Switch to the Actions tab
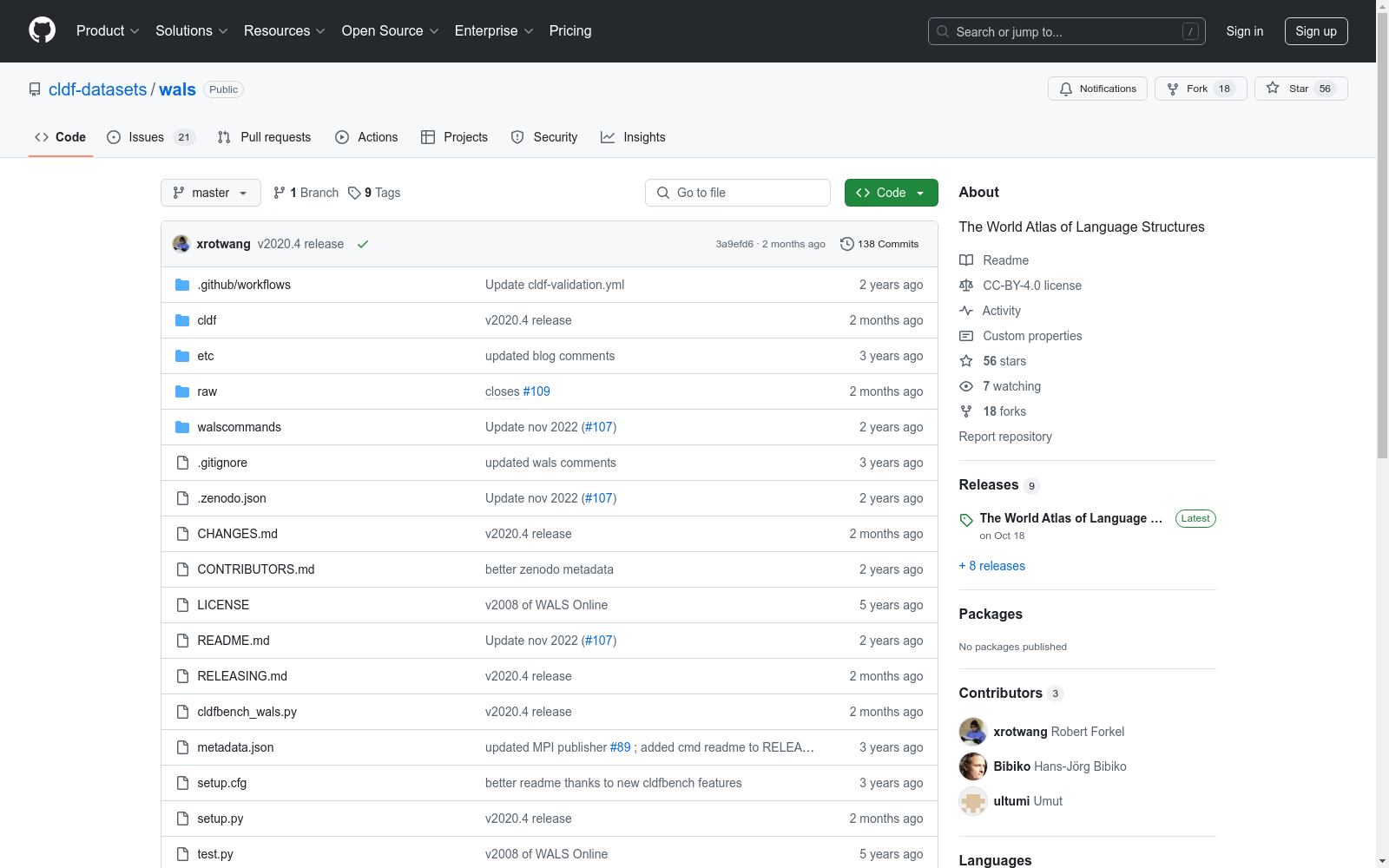The width and height of the screenshot is (1389, 868). 366,137
